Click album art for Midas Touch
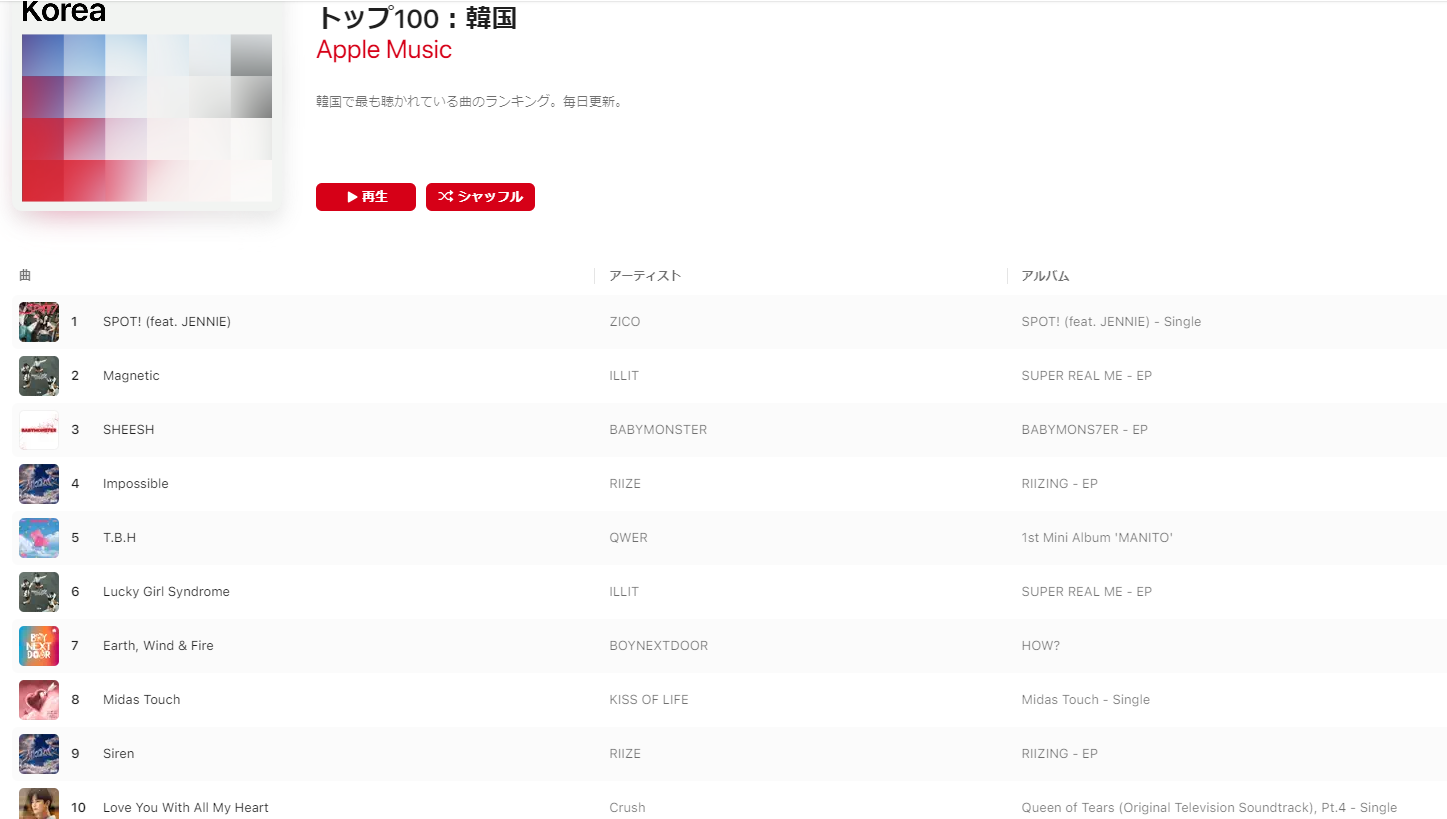This screenshot has width=1447, height=819. [x=39, y=700]
